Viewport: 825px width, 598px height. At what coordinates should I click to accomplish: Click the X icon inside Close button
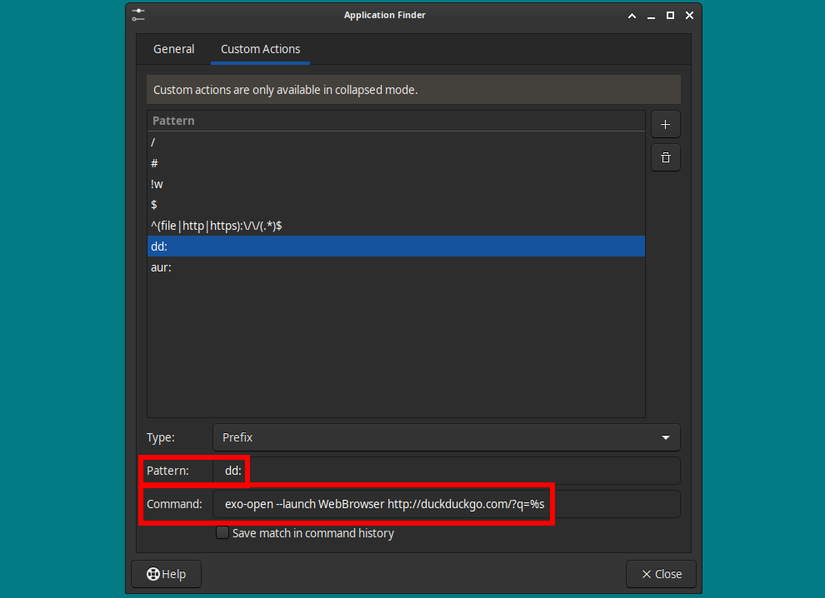coord(644,573)
